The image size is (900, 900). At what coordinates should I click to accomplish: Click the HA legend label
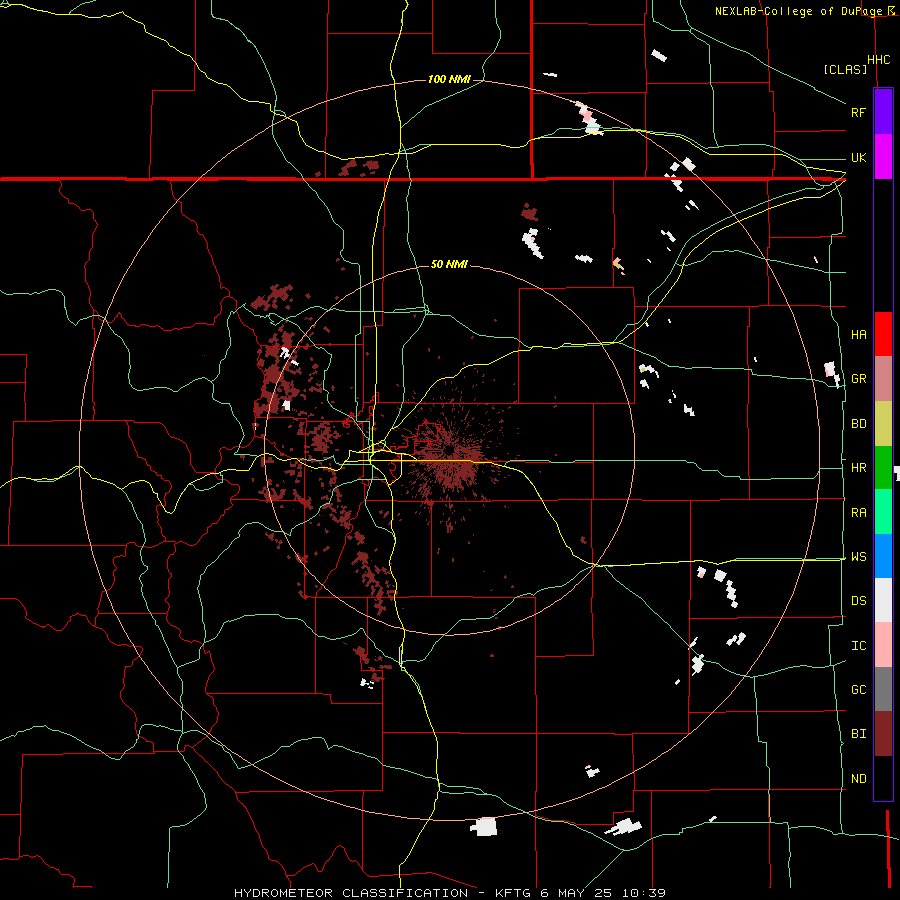pos(858,335)
